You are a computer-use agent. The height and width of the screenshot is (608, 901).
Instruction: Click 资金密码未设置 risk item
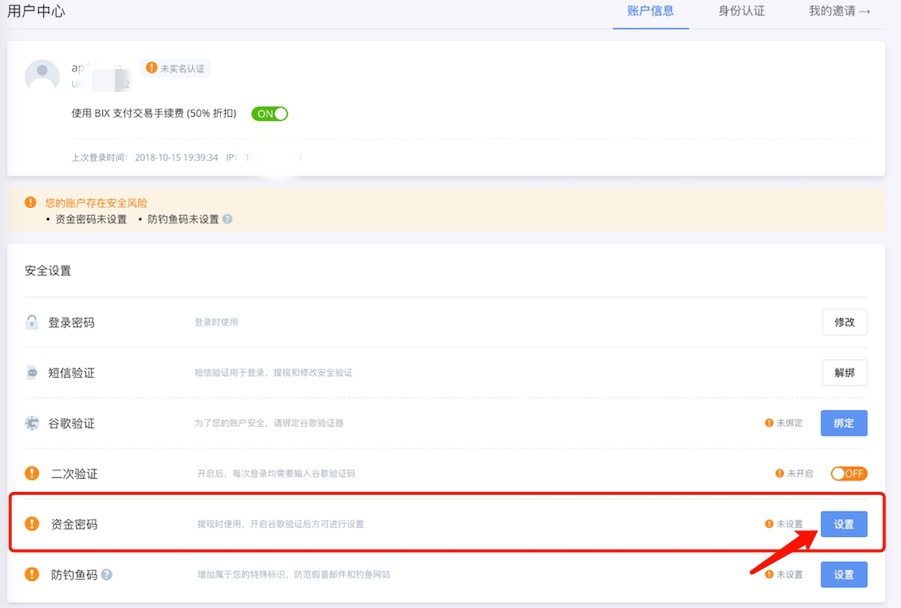tap(91, 219)
